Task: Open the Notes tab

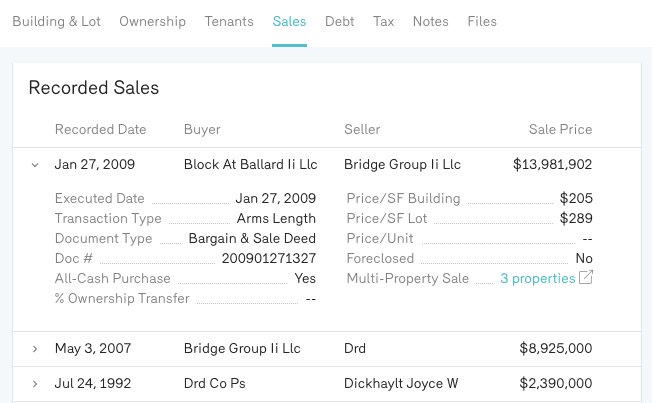Action: (x=430, y=21)
